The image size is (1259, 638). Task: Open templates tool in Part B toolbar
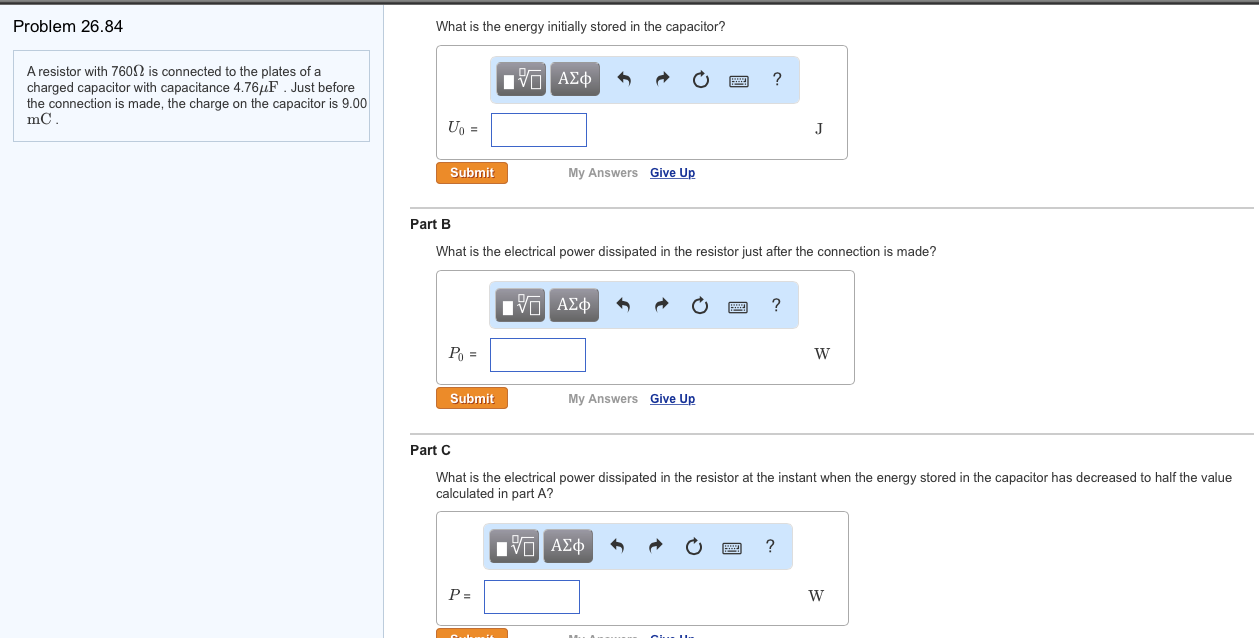[521, 305]
